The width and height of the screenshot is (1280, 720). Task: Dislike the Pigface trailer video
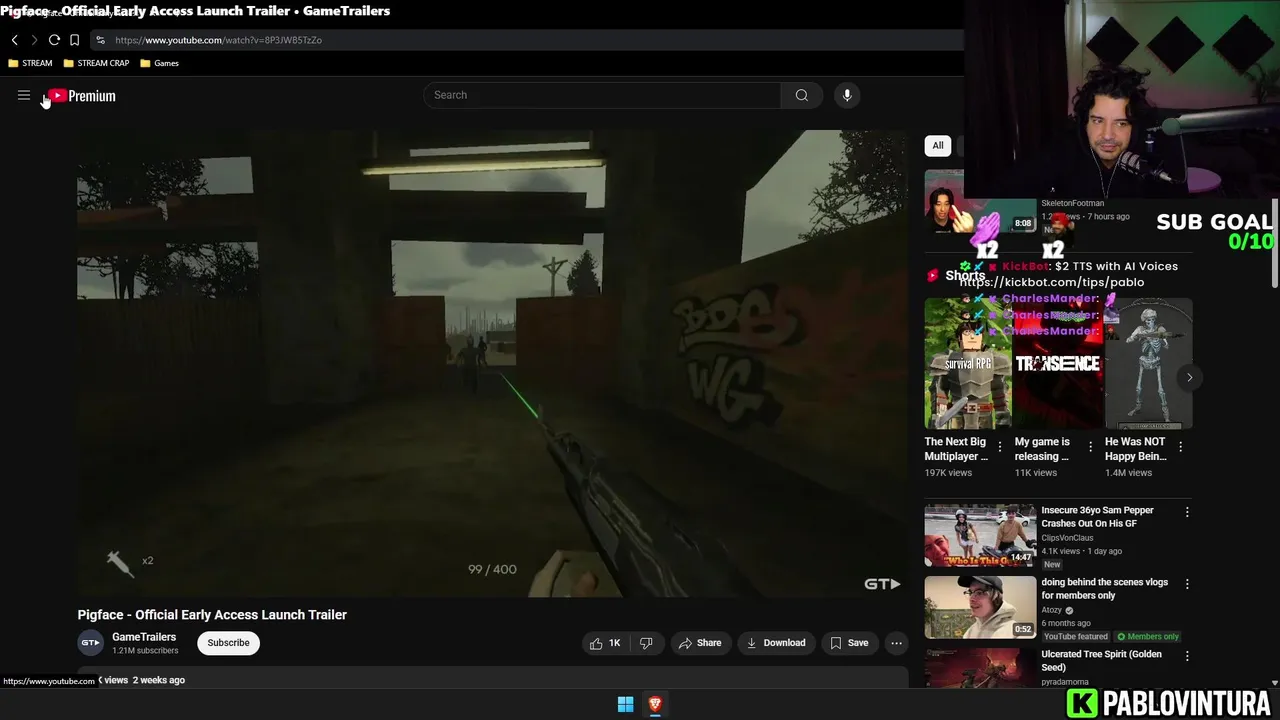coord(646,643)
